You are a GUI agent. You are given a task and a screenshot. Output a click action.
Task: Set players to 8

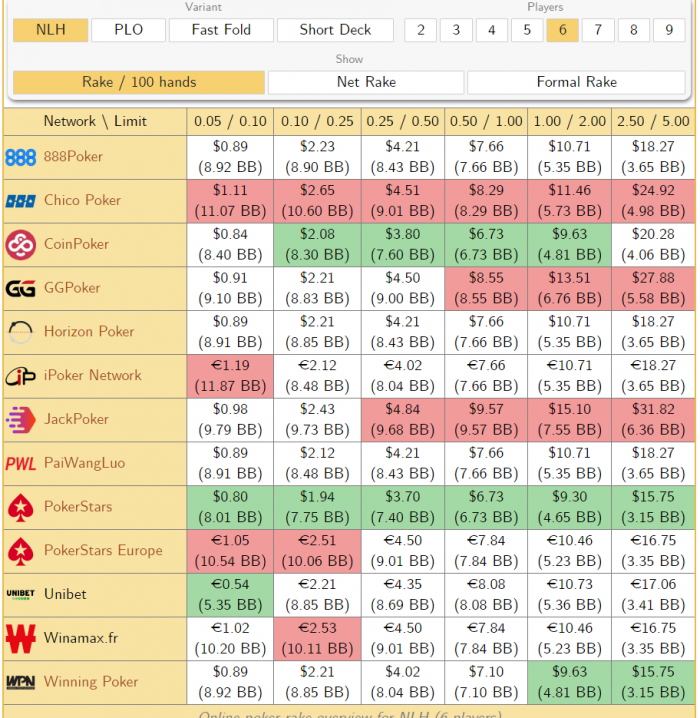pos(634,30)
